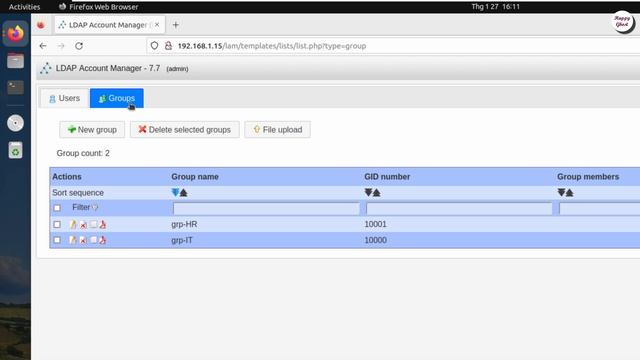
Task: Sort Group members column descending
Action: 561,193
